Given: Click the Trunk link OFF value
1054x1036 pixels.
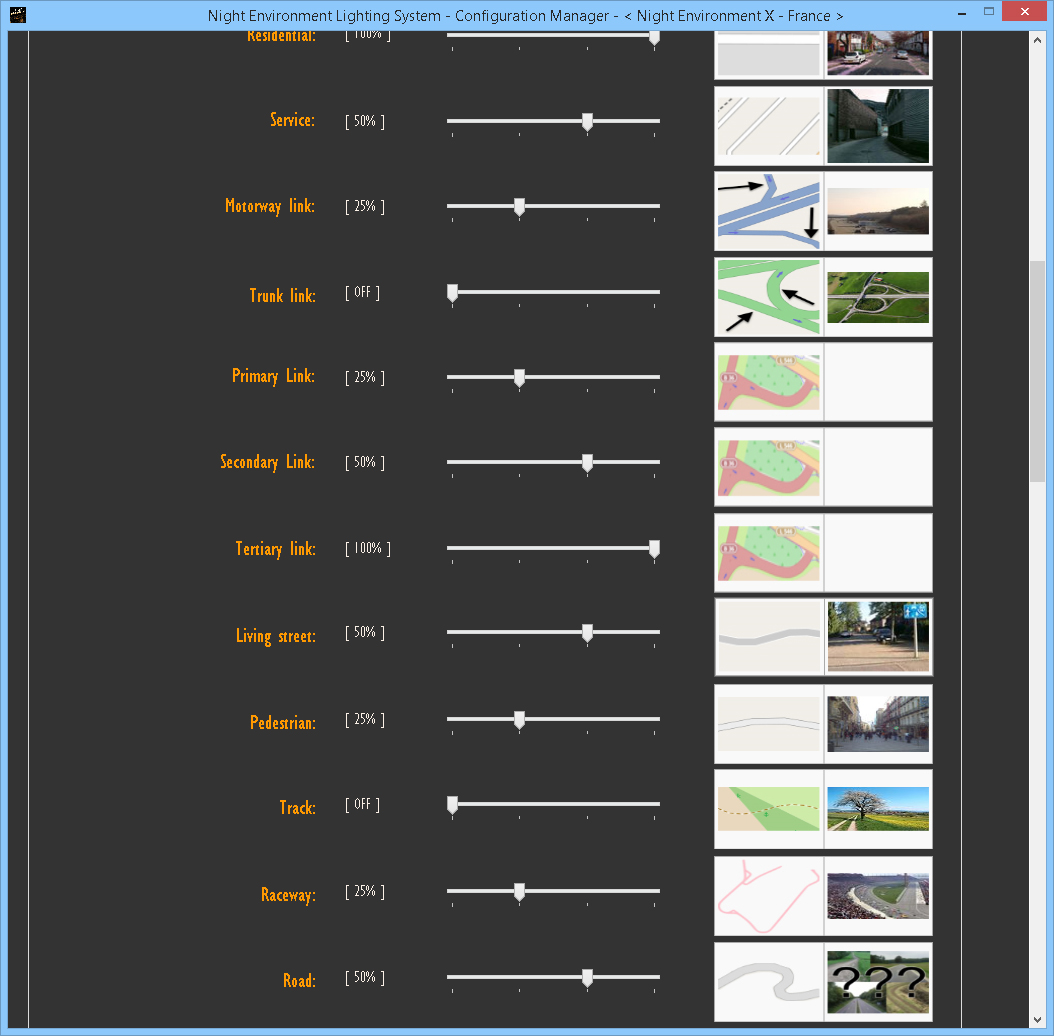Looking at the screenshot, I should coord(362,292).
